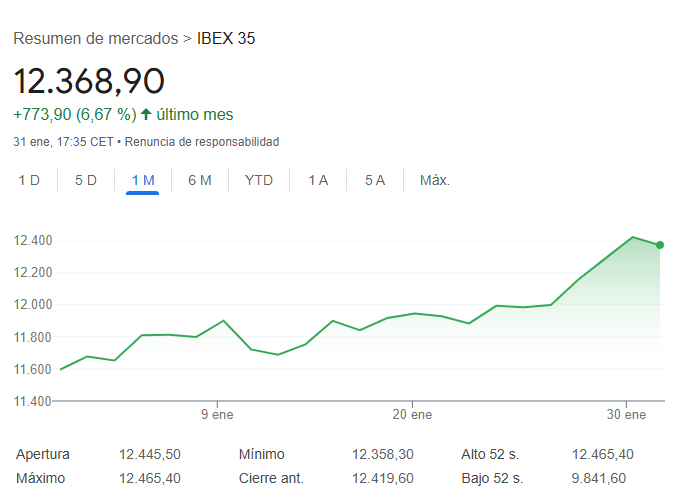Click the chart peak near 30 ene

(633, 237)
